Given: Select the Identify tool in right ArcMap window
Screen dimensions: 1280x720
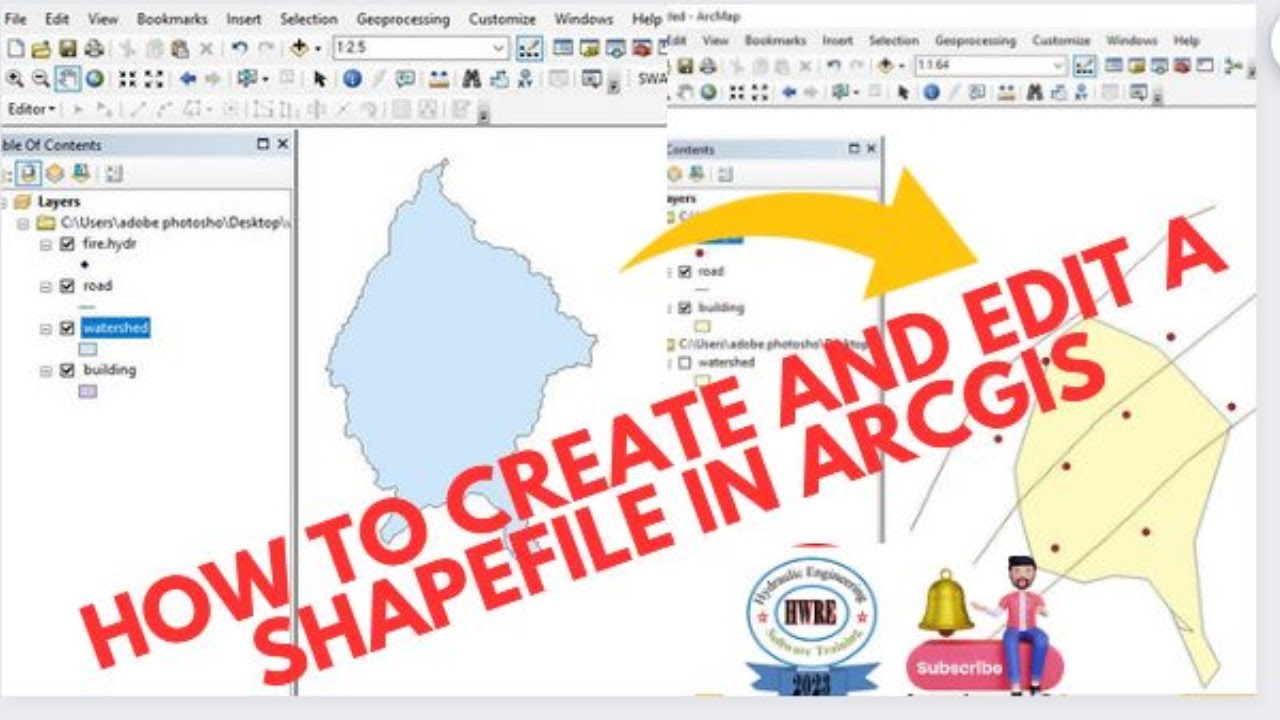Looking at the screenshot, I should [931, 92].
